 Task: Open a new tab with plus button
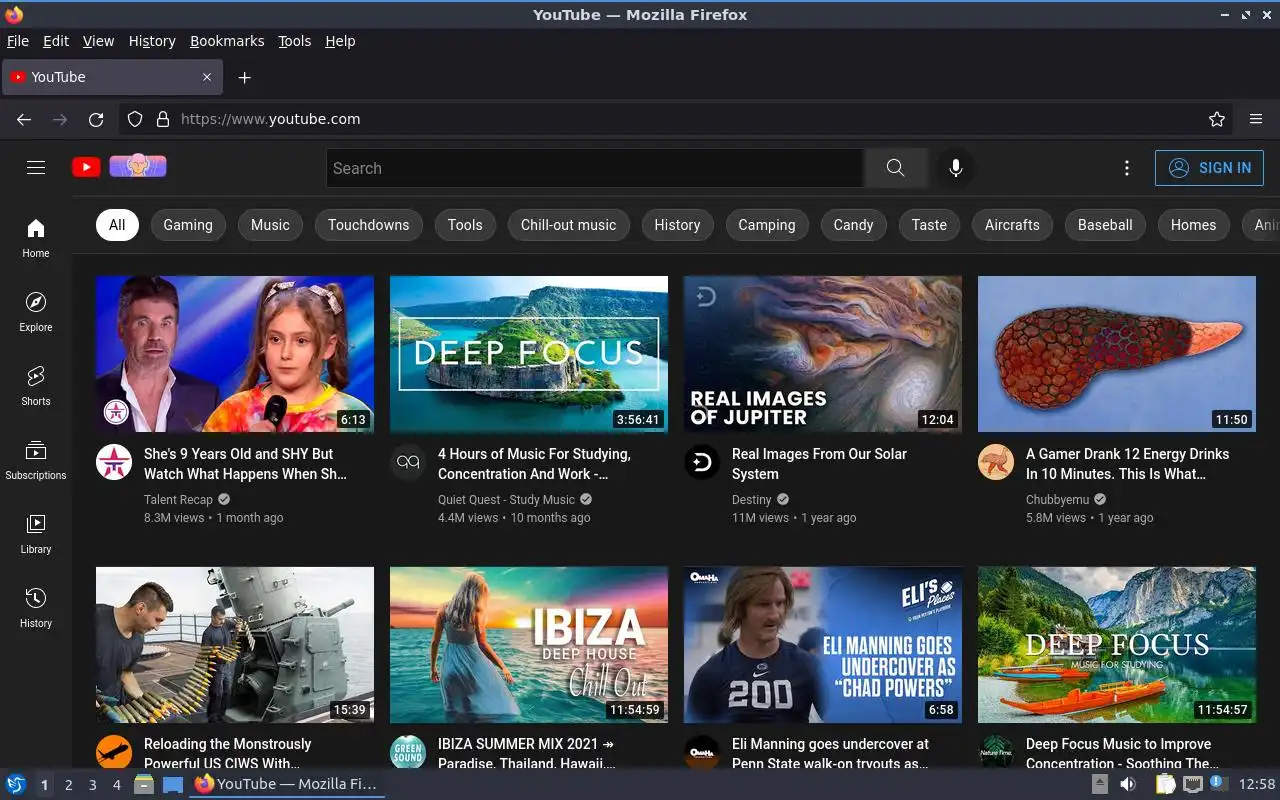click(245, 77)
